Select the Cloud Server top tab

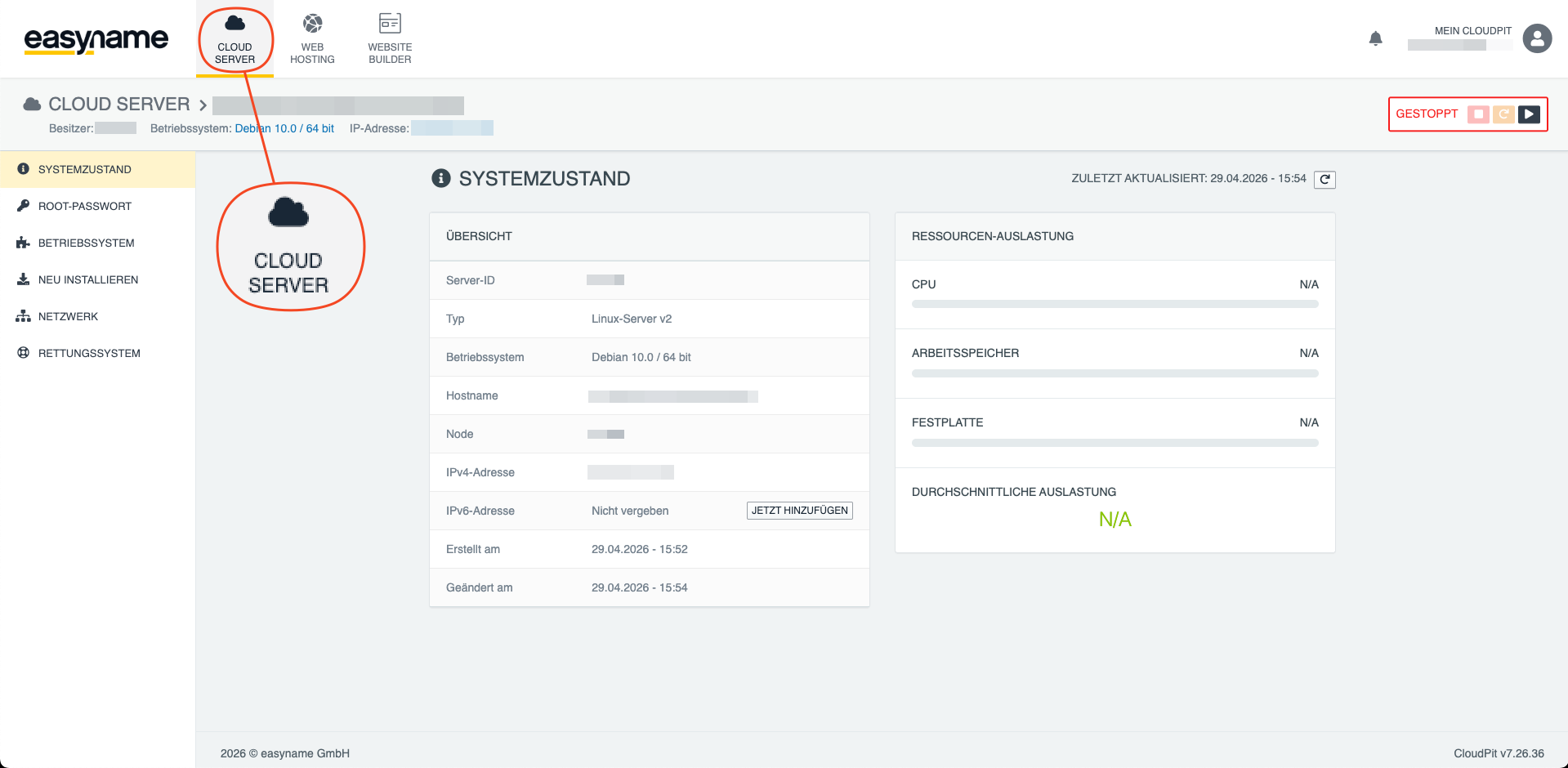coord(235,38)
